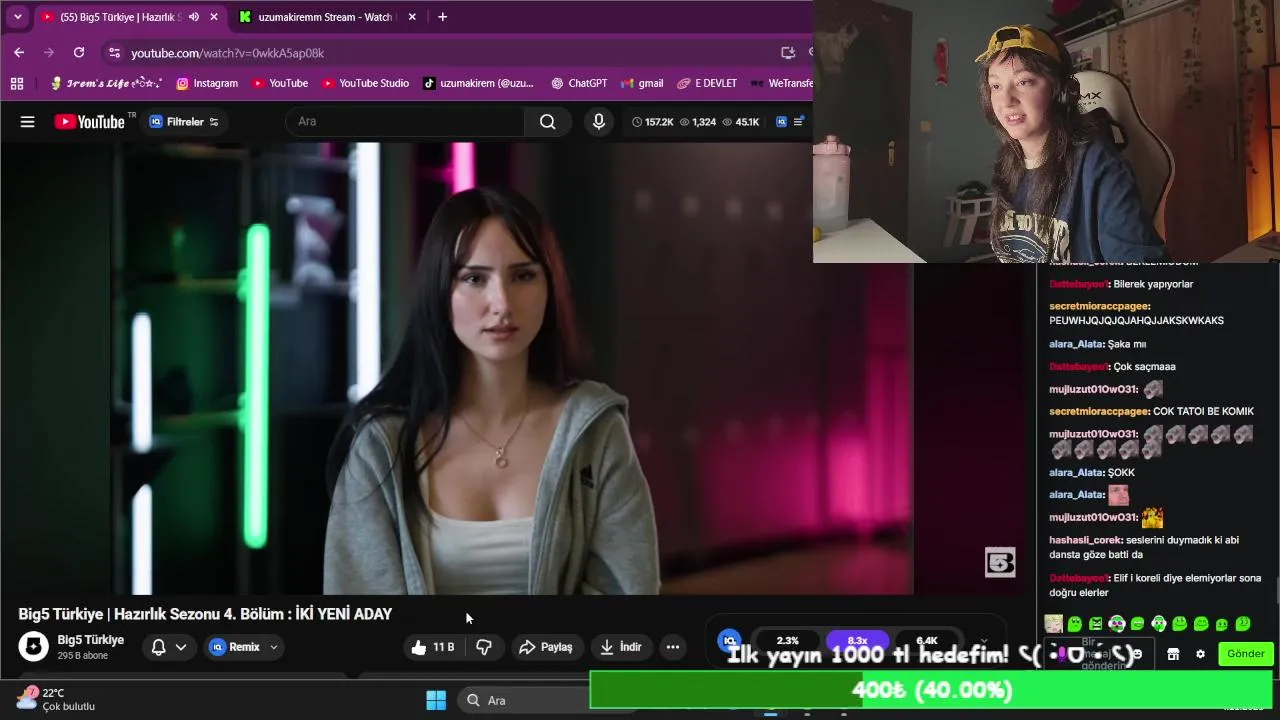Expand the Remix dropdown arrow

coord(274,647)
